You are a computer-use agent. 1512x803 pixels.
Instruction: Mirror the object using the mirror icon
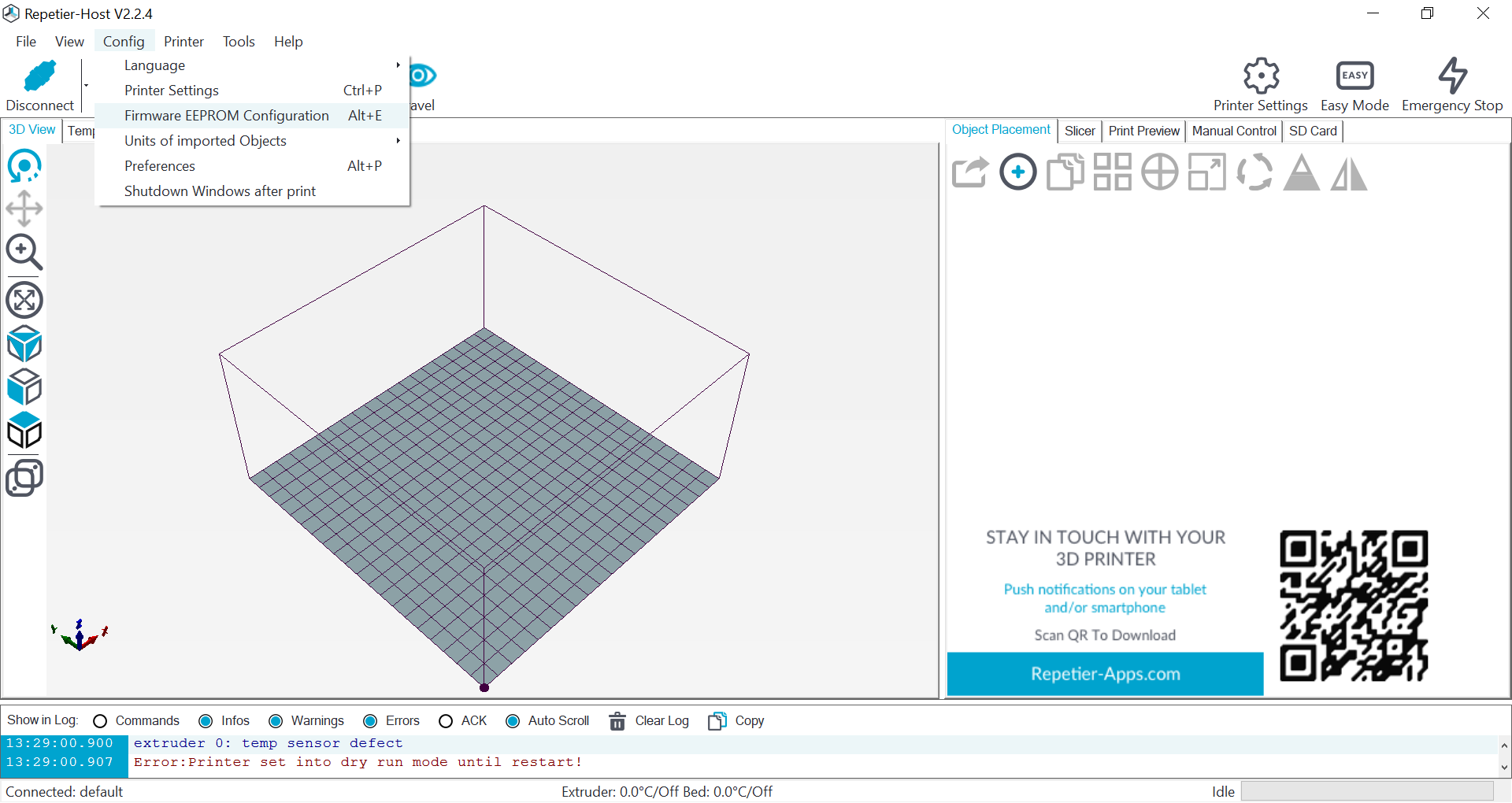click(x=1348, y=172)
